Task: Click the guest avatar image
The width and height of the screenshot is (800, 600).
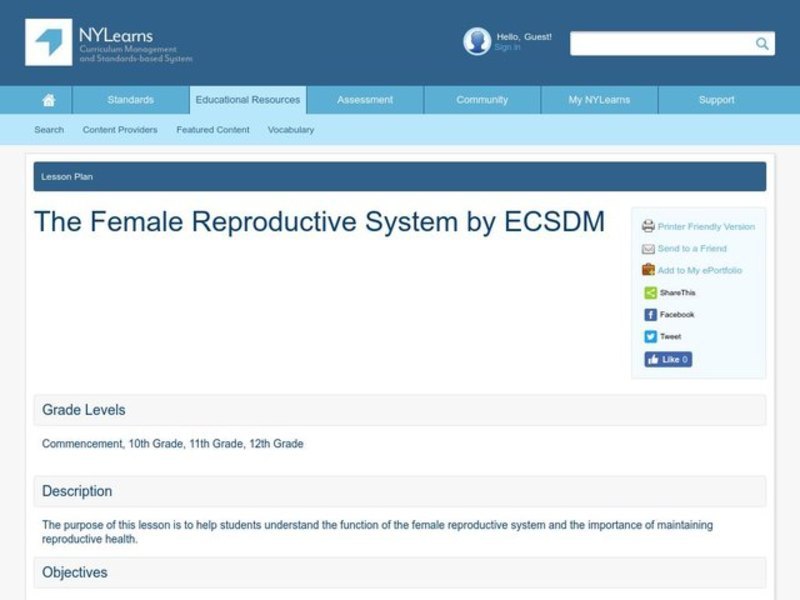Action: (x=477, y=40)
